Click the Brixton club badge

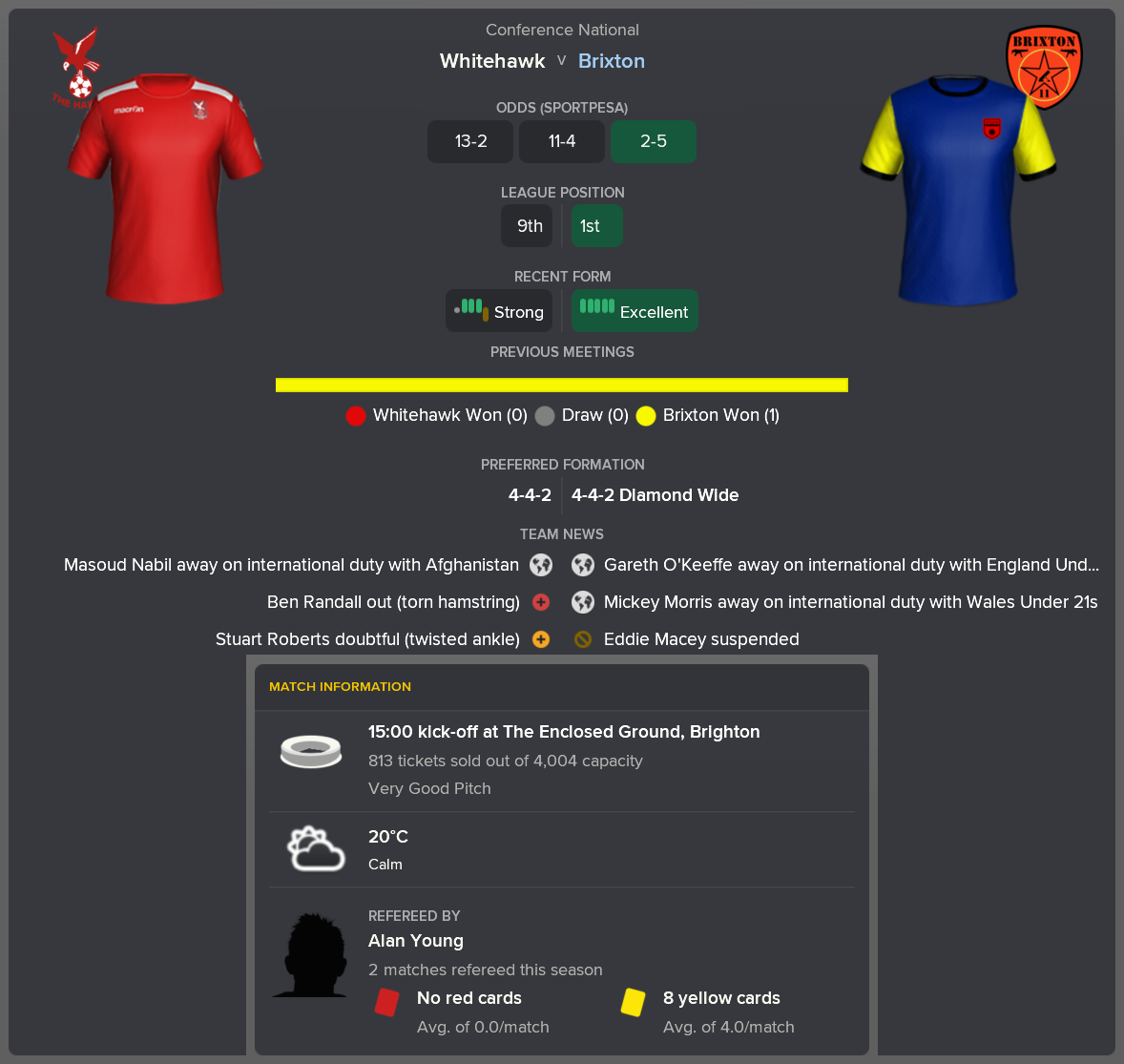point(1044,67)
